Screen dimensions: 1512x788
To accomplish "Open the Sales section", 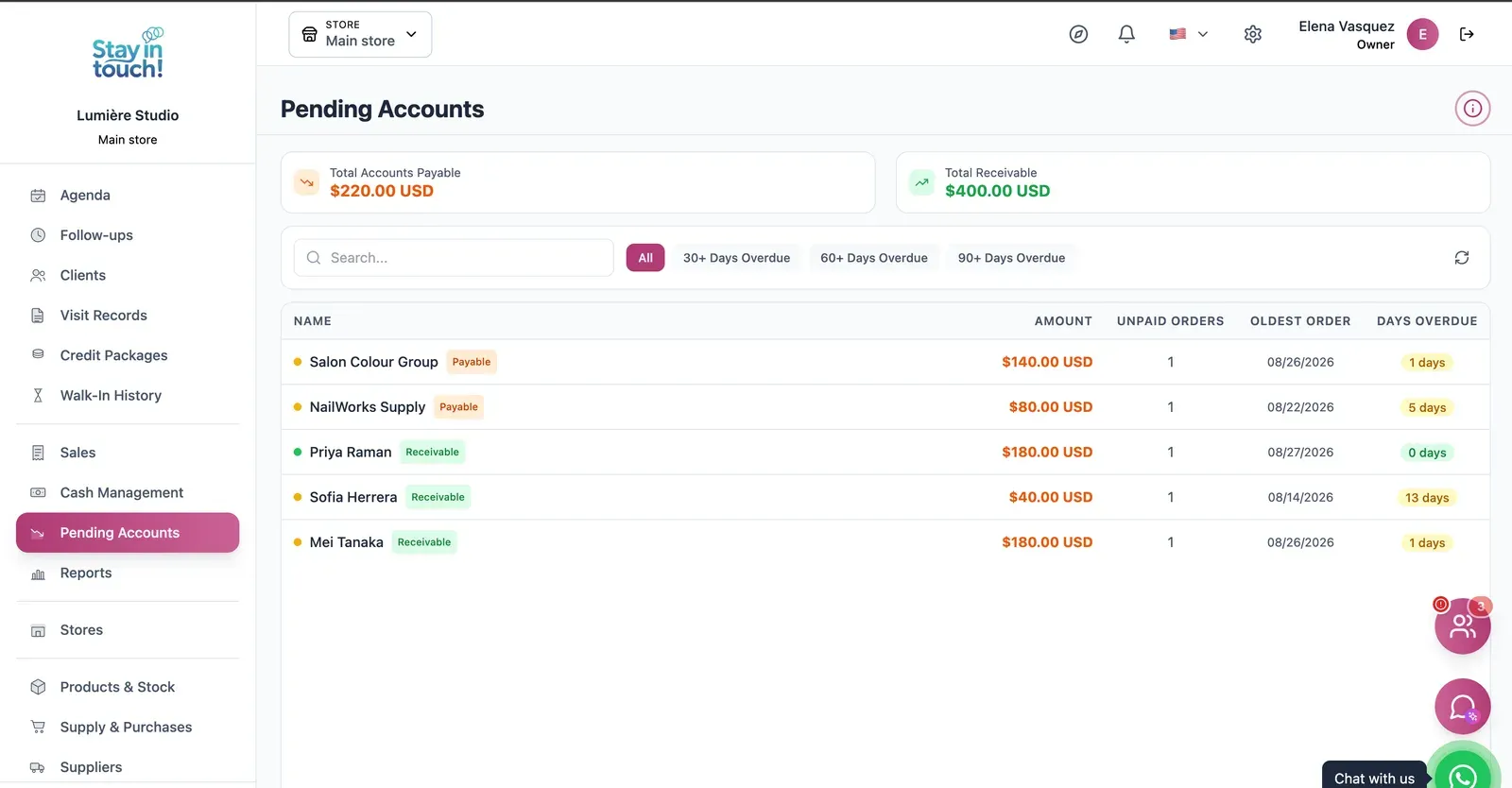I will [128, 453].
